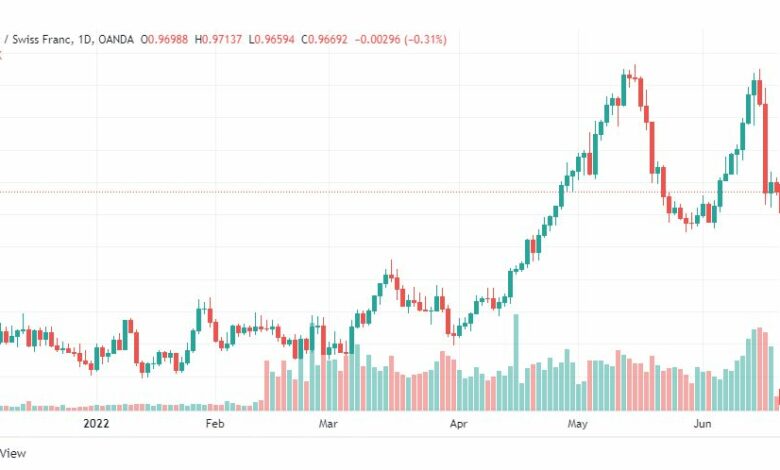Click the partial View logo text
This screenshot has width=780, height=470.
click(x=13, y=453)
